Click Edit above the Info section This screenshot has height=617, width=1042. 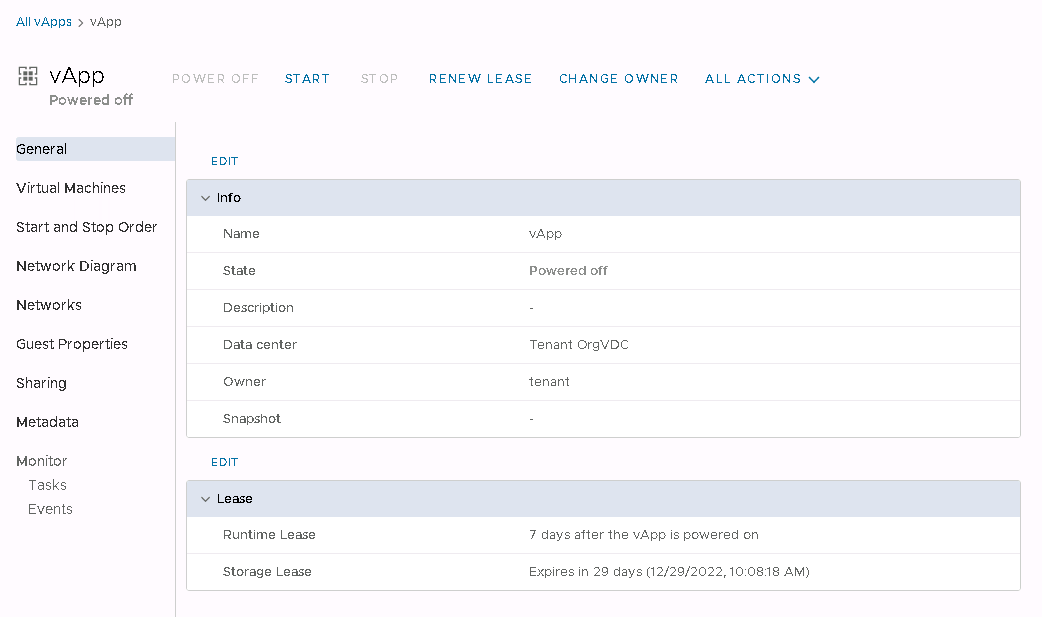point(224,161)
